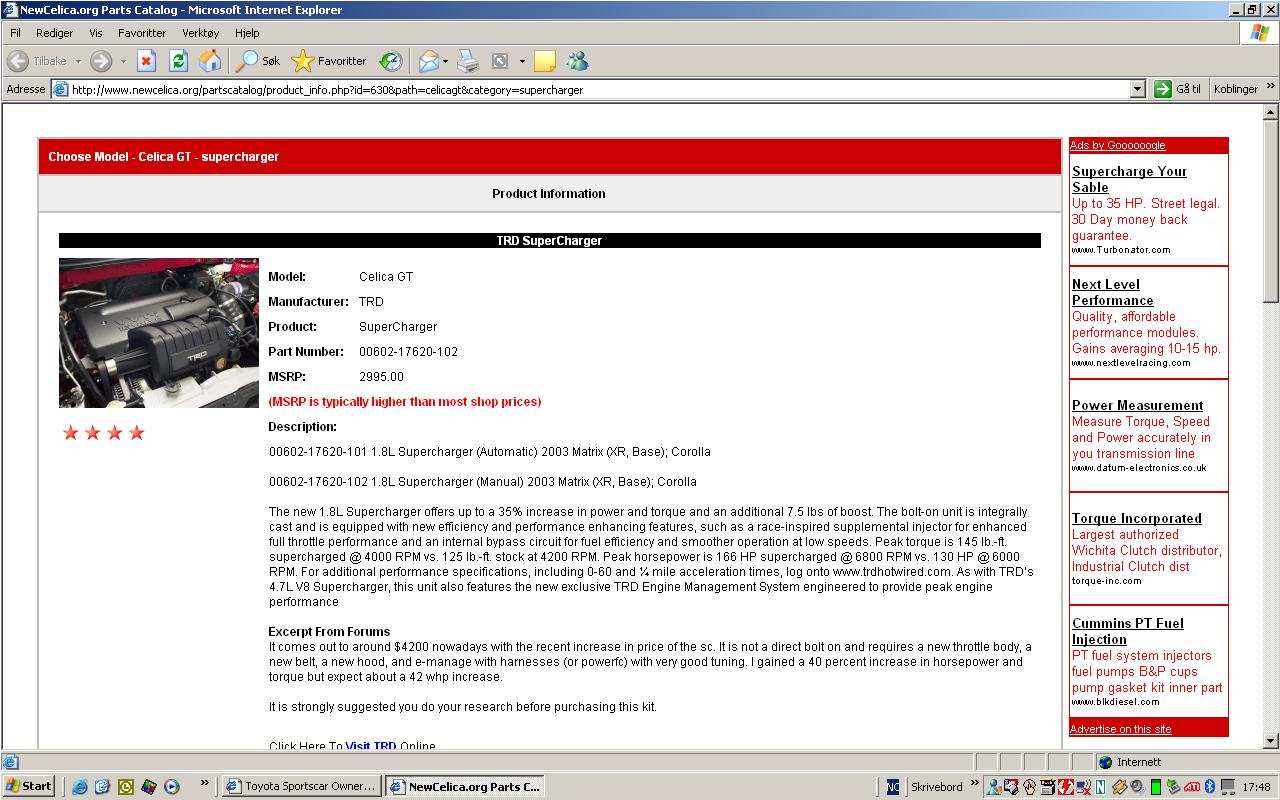The height and width of the screenshot is (800, 1280).
Task: Open the Favoritter menu
Action: point(141,33)
